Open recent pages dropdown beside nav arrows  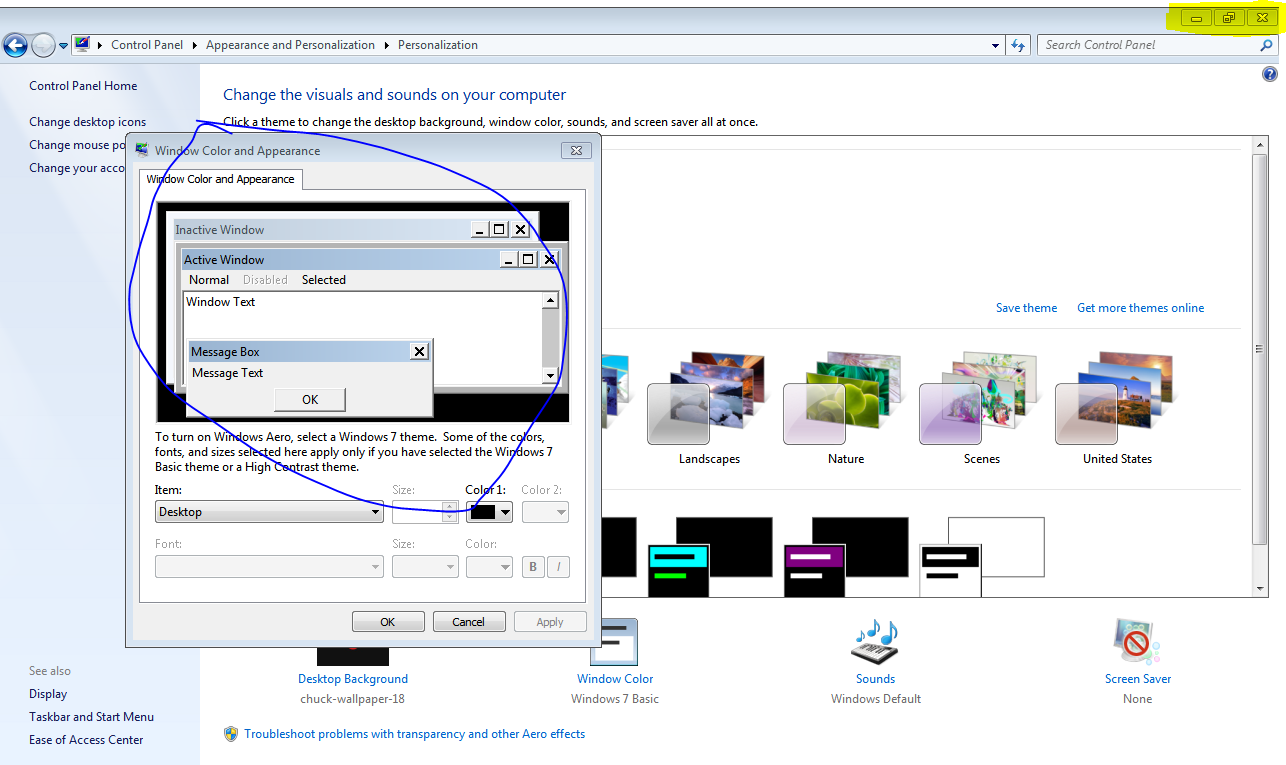tap(63, 45)
